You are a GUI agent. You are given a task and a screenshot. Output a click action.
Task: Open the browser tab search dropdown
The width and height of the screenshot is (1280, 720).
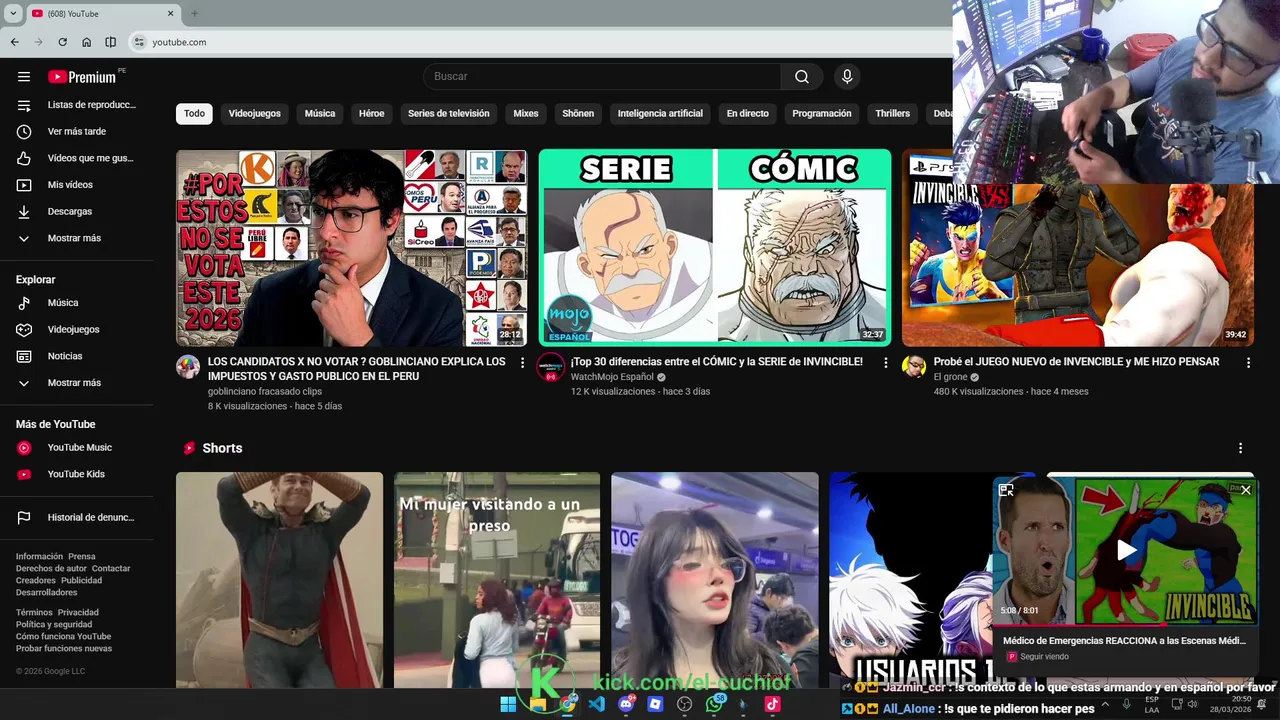coord(13,13)
